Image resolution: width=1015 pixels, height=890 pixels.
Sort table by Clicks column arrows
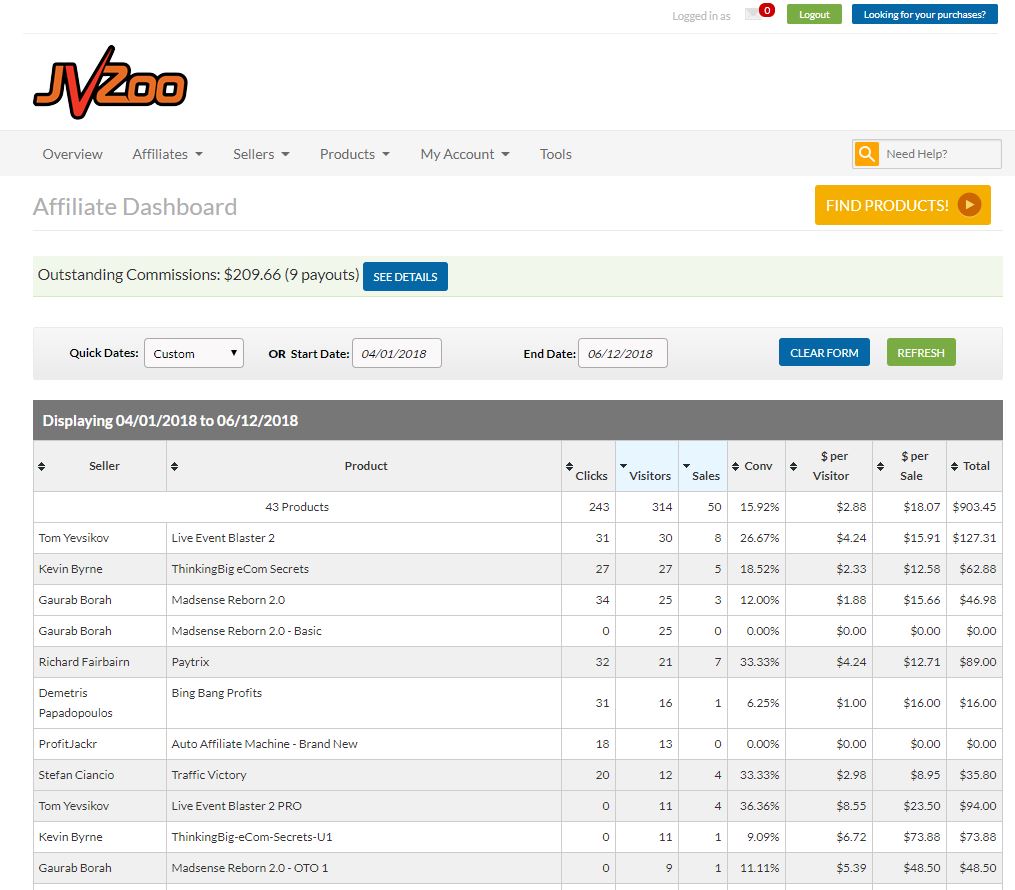(x=569, y=466)
